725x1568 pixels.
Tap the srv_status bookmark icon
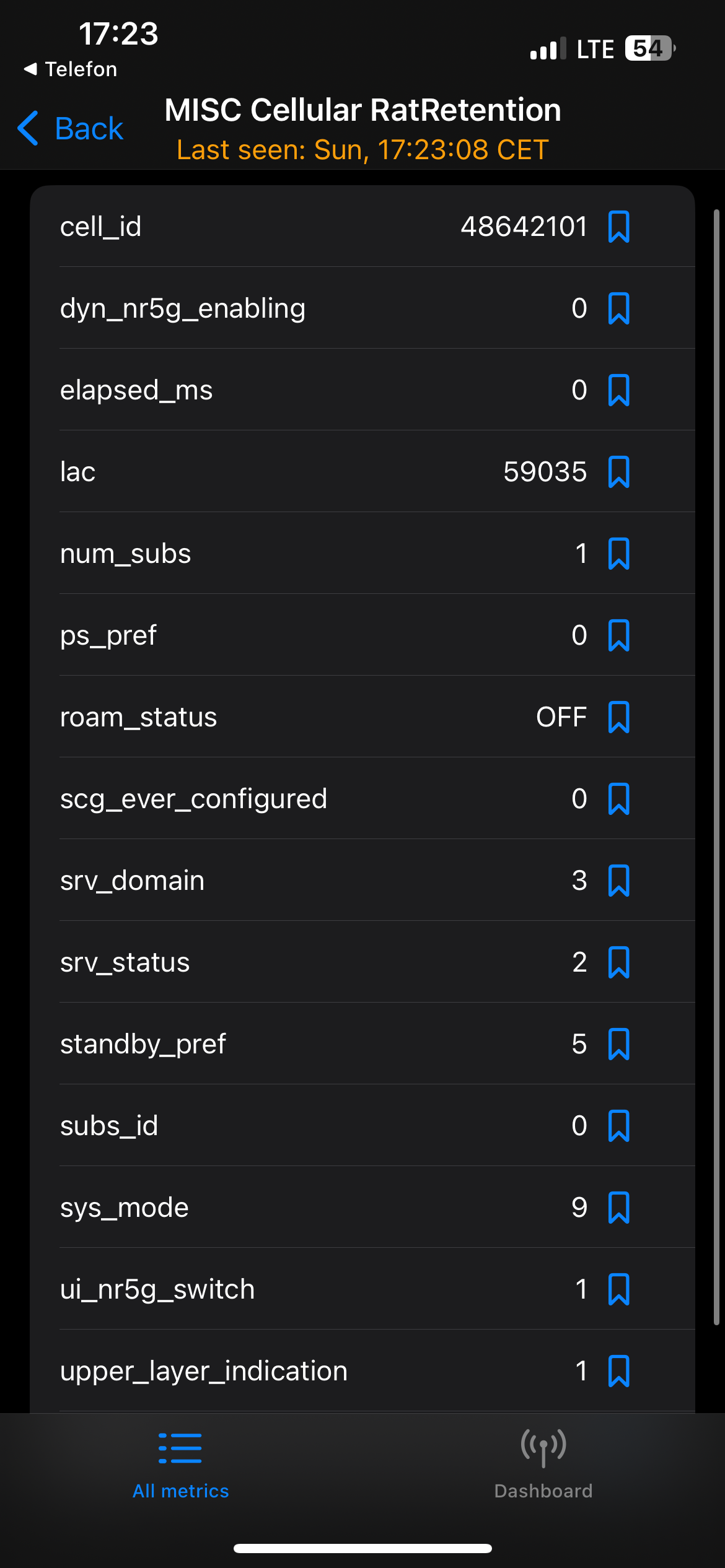(618, 962)
